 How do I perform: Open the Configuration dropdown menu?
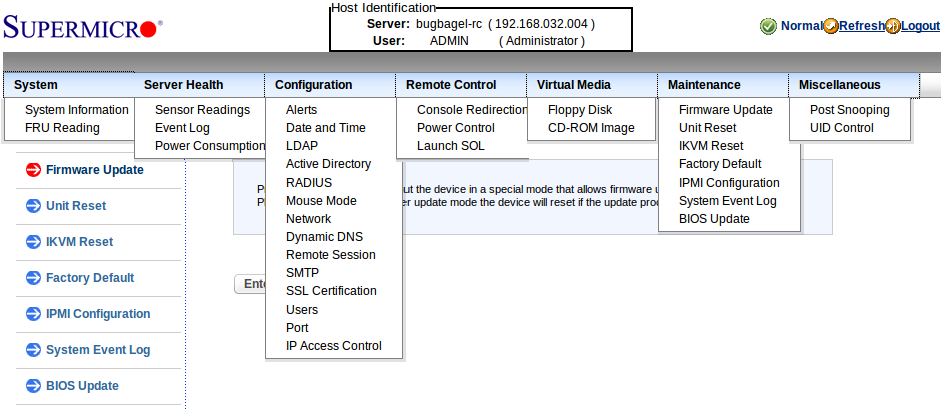point(313,85)
